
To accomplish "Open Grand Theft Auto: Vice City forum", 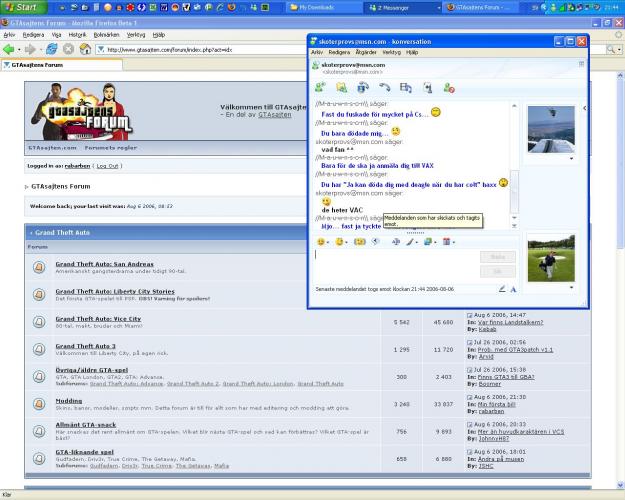I will pos(98,319).
